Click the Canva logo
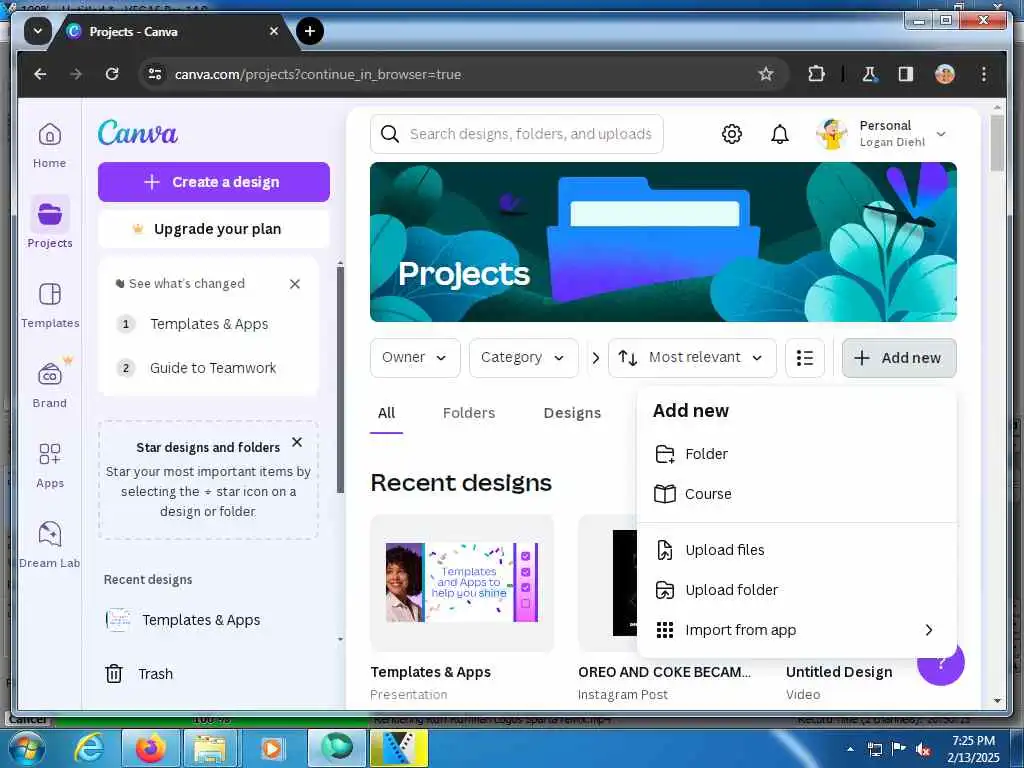Image resolution: width=1024 pixels, height=768 pixels. click(138, 133)
